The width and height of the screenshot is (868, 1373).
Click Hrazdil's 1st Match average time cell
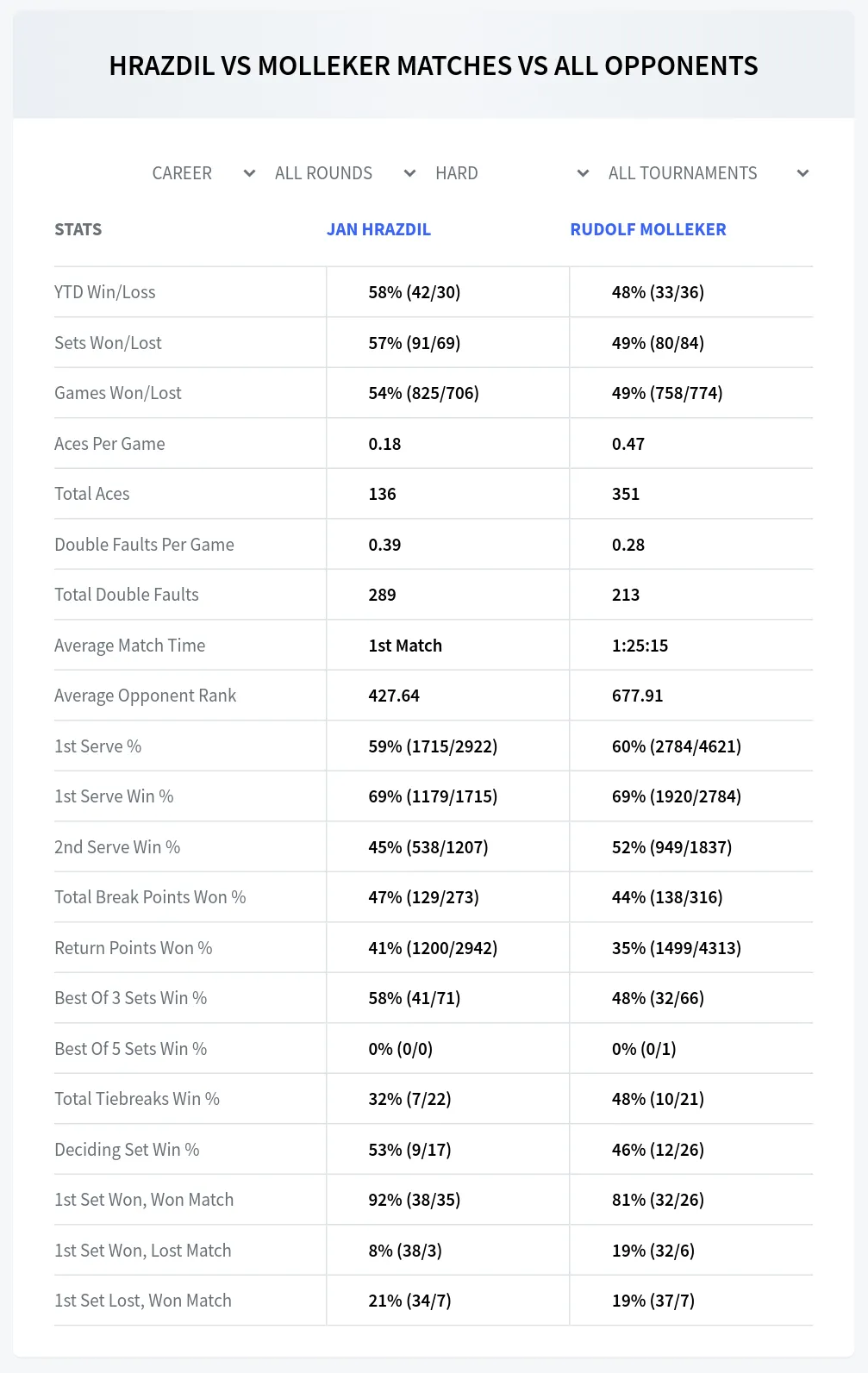click(x=405, y=646)
